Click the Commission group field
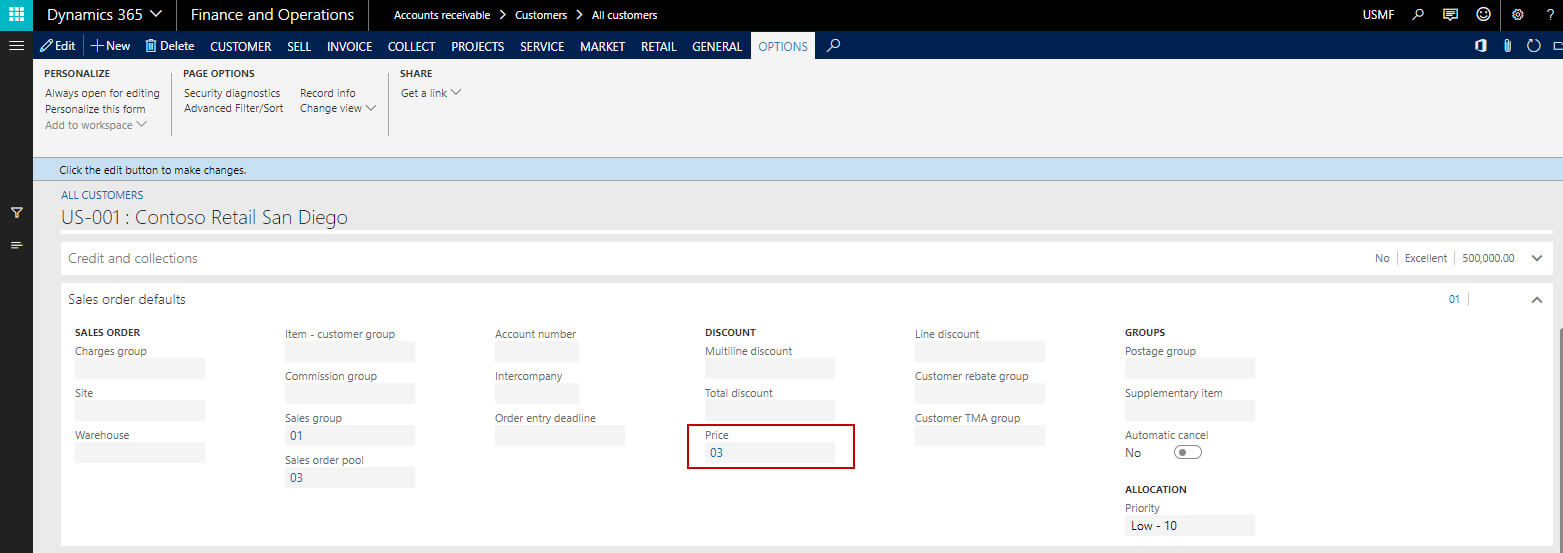 [x=350, y=393]
